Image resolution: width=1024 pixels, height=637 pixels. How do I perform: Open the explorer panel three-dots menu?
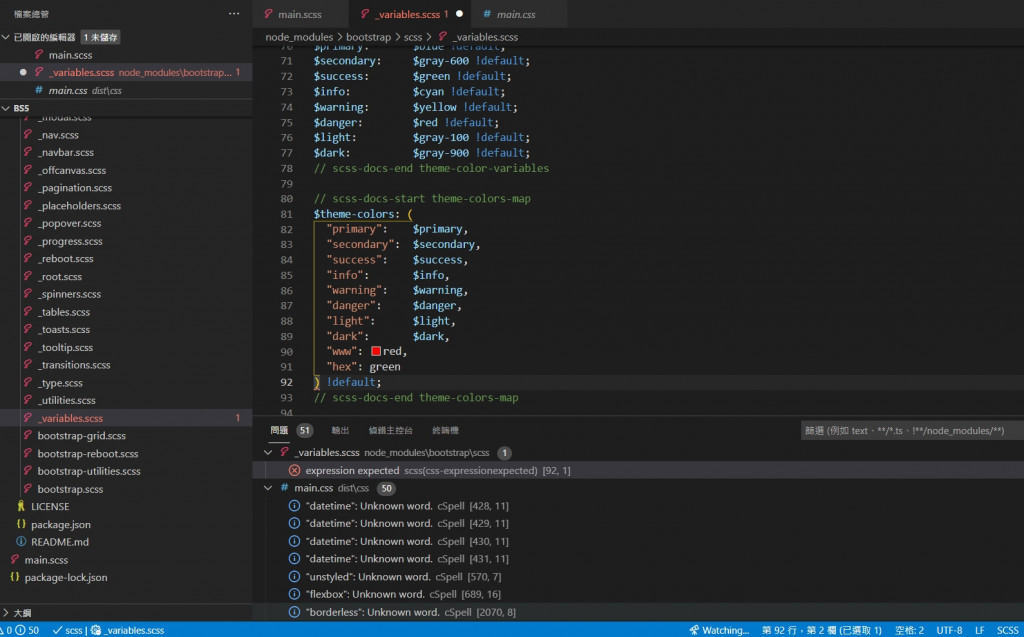point(234,14)
